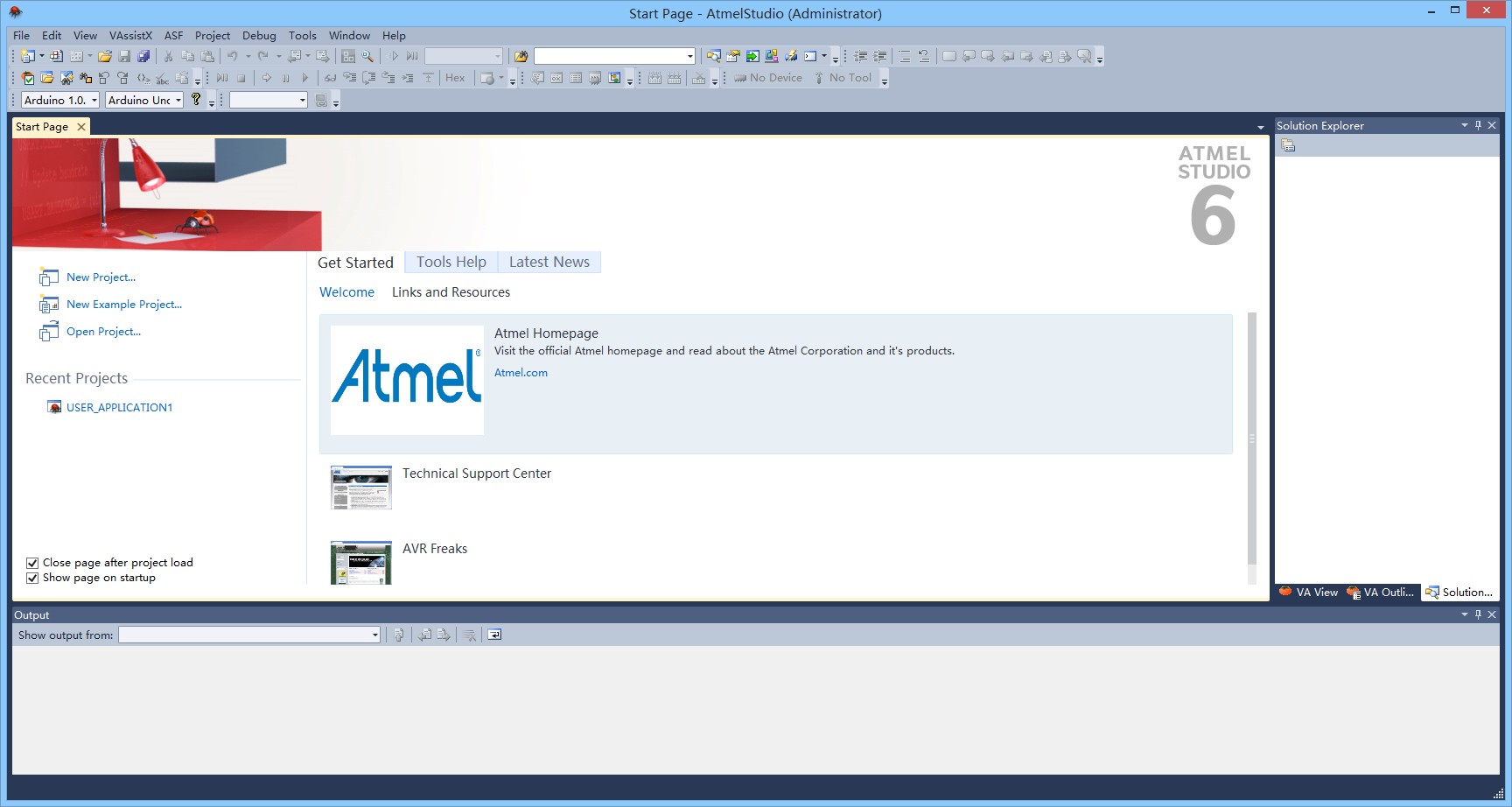Open the Project menu
This screenshot has height=807, width=1512.
[213, 36]
